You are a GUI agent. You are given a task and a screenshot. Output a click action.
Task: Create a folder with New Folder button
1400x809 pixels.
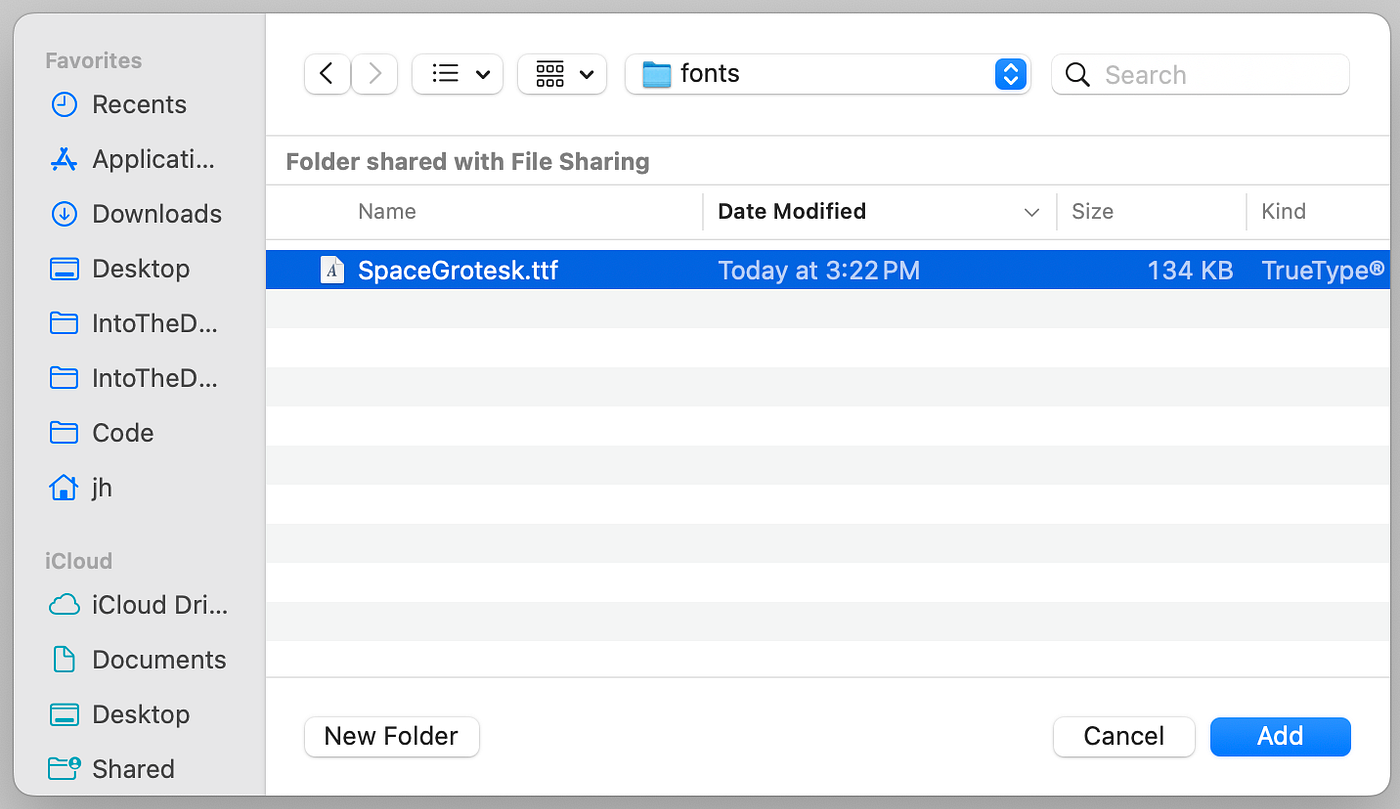click(x=391, y=737)
